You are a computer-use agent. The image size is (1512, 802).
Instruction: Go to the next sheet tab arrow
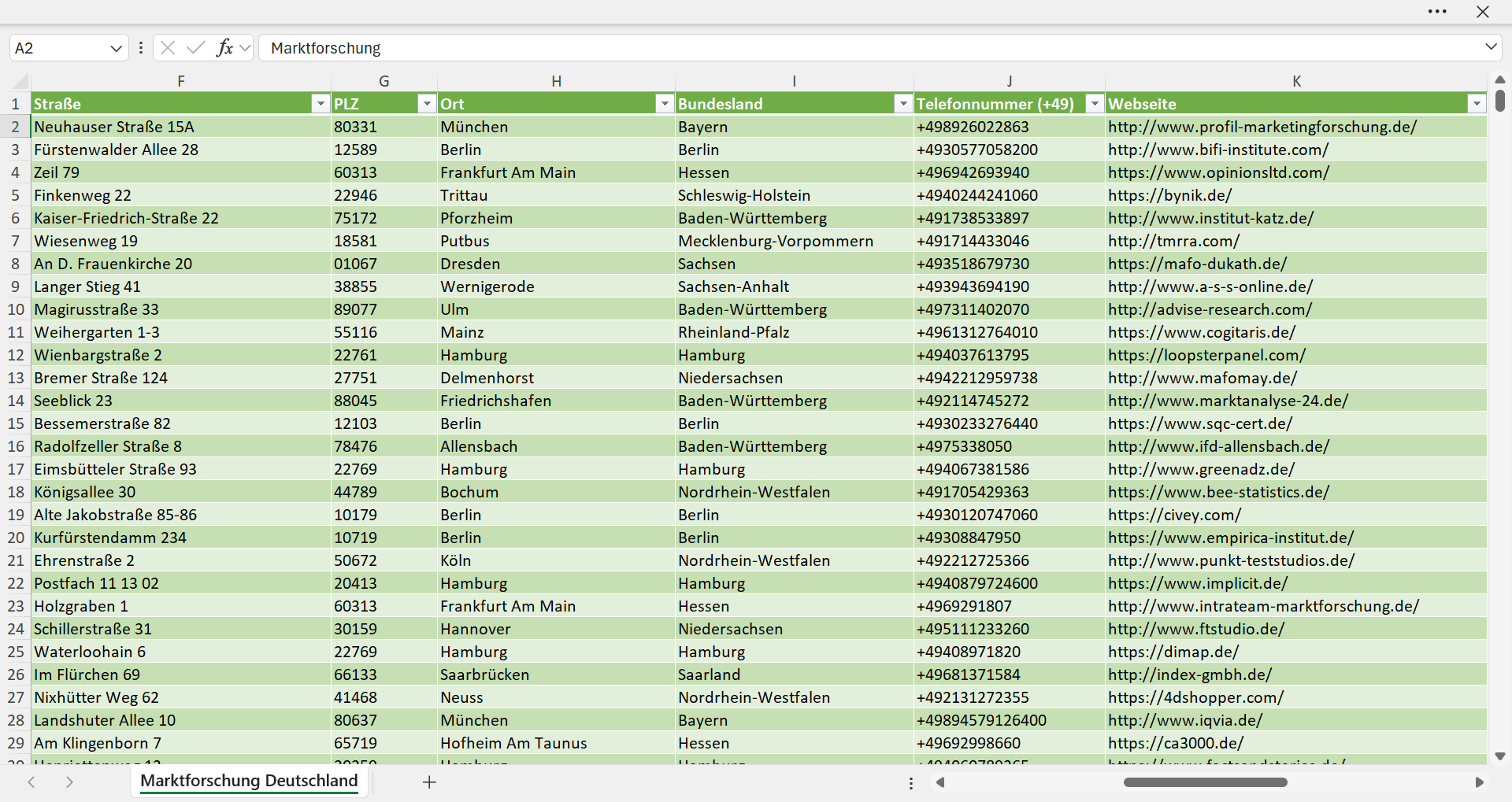[x=69, y=782]
